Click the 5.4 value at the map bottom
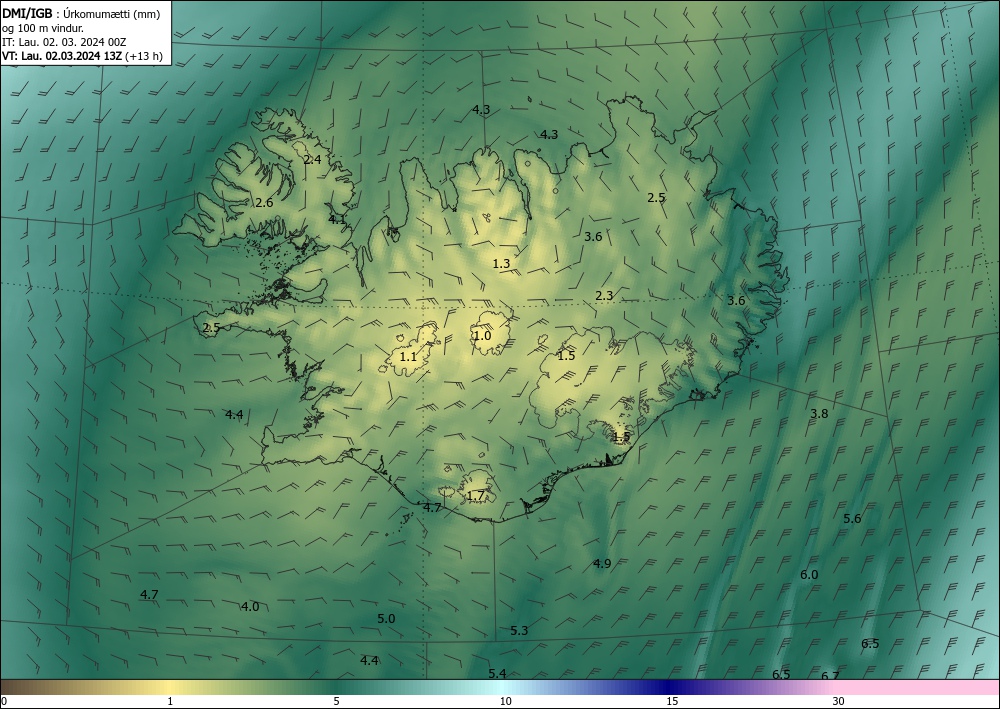The height and width of the screenshot is (709, 1000). tap(497, 674)
